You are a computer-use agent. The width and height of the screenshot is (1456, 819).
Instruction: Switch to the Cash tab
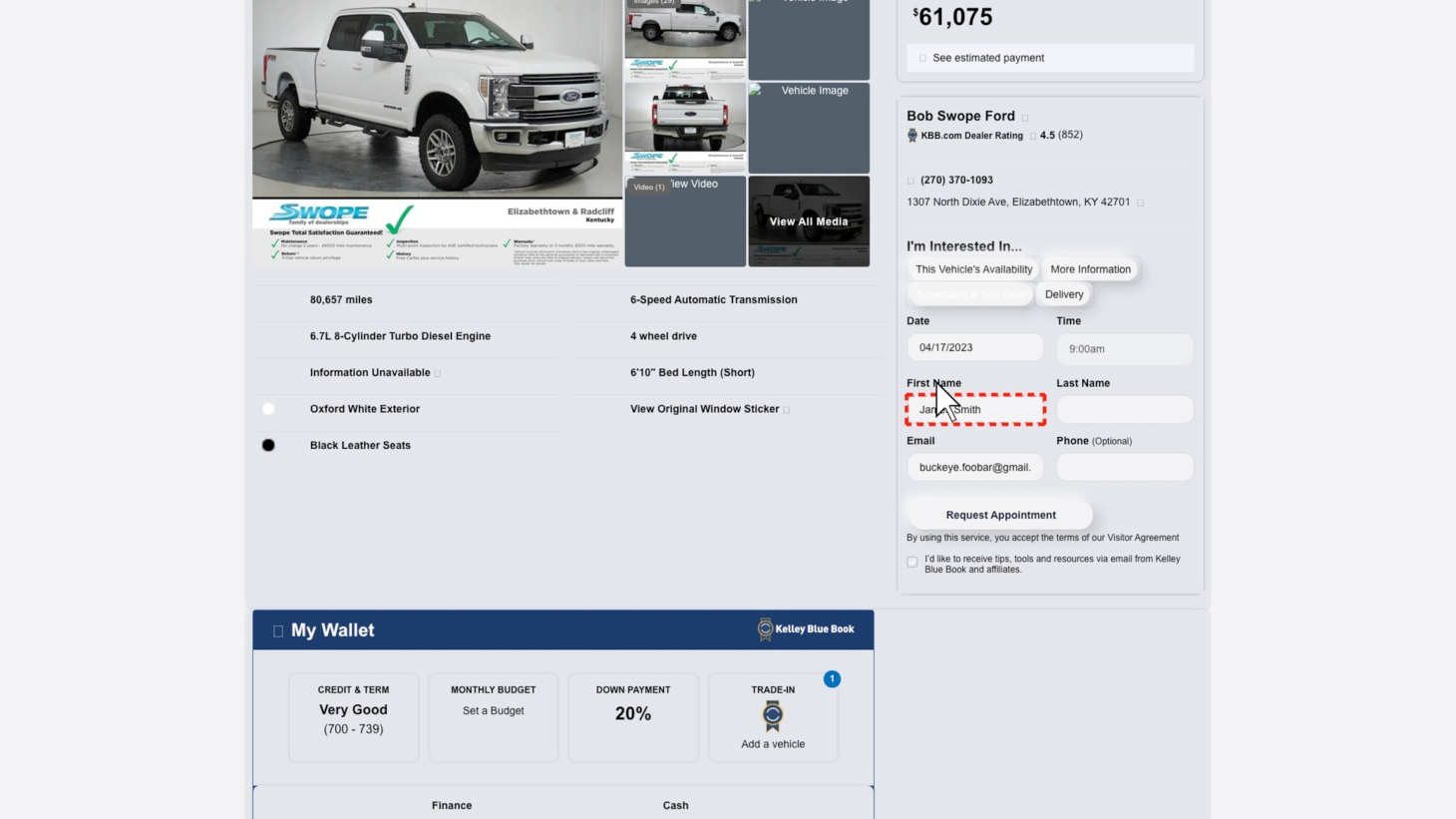[675, 805]
